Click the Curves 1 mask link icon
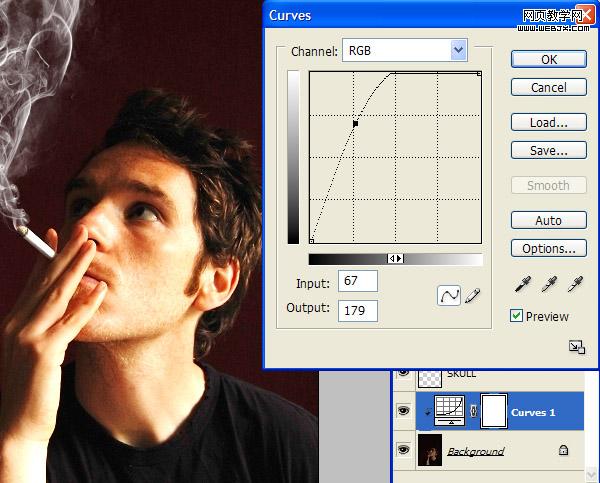This screenshot has height=483, width=600. tap(473, 411)
